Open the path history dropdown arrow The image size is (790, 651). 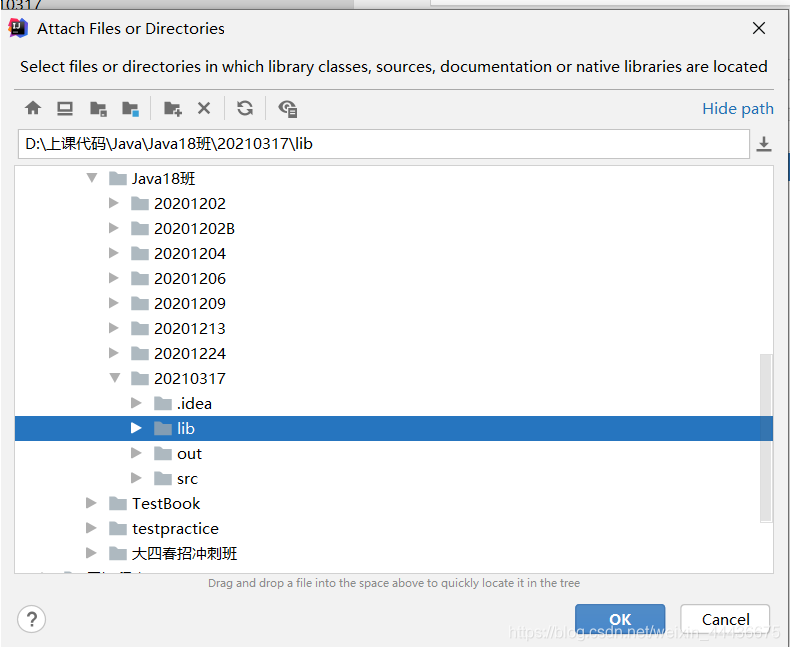coord(764,144)
